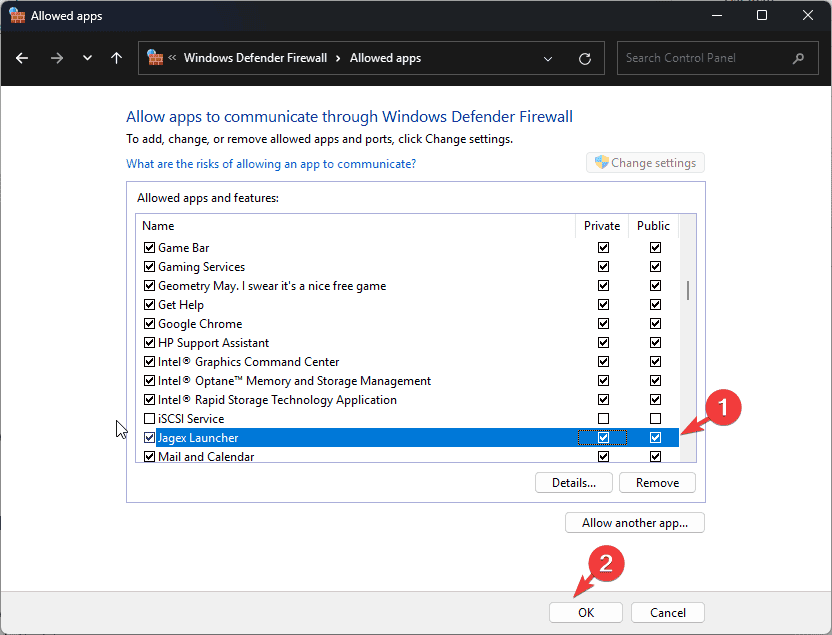
Task: Close the Allowed apps window
Action: click(x=808, y=15)
